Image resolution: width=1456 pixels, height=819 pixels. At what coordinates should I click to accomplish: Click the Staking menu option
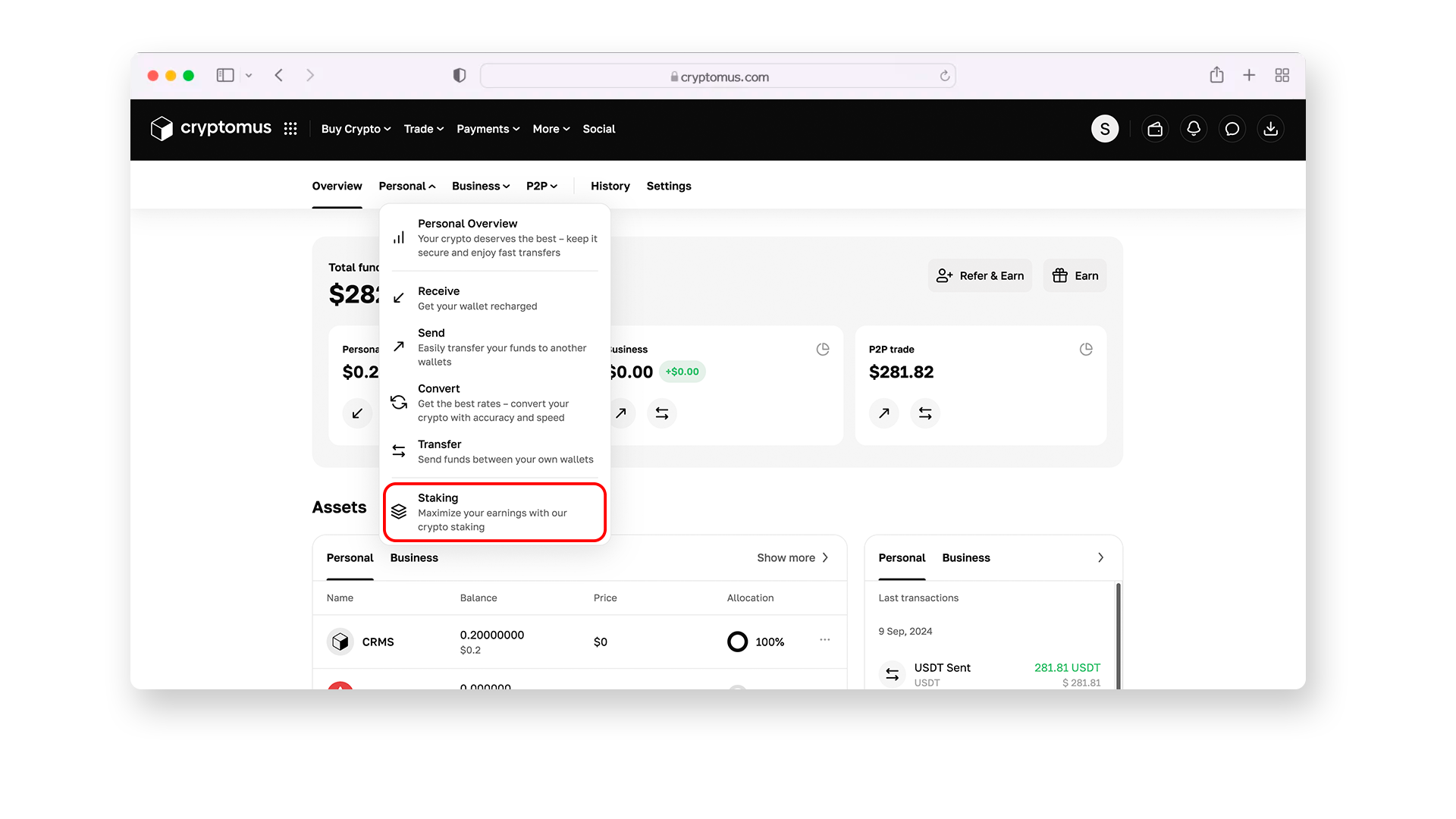[494, 511]
